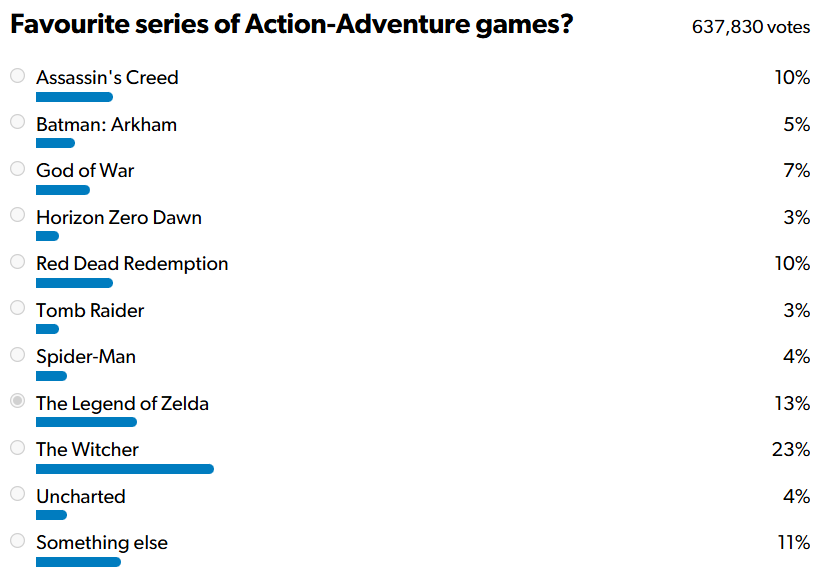This screenshot has width=825, height=581.
Task: Choose the Batman: Arkham radio option
Action: [x=17, y=122]
